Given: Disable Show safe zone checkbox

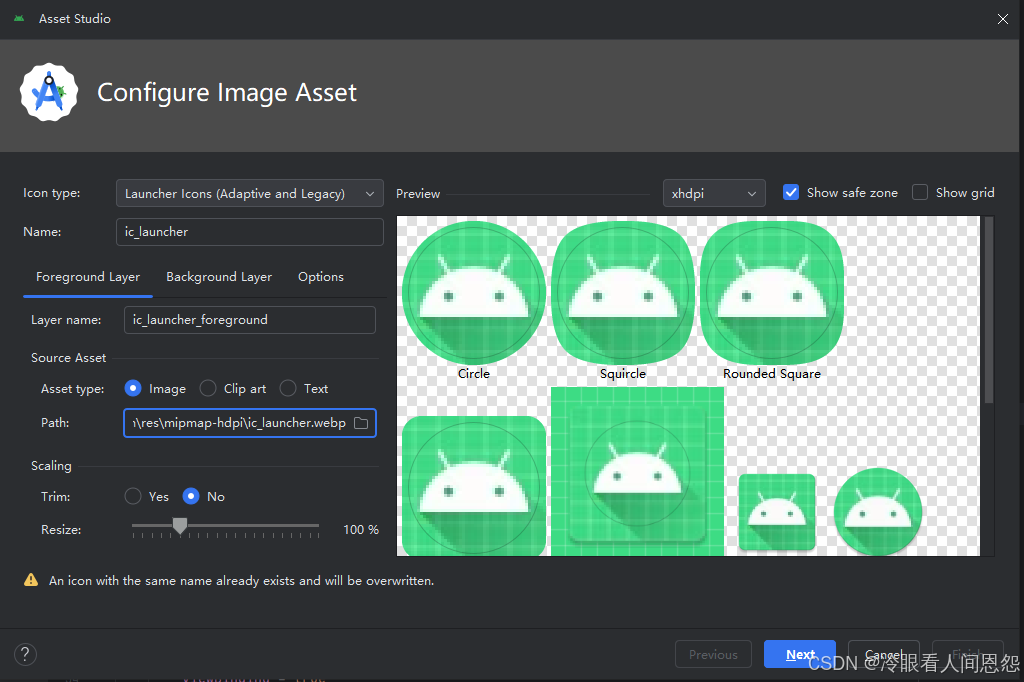Looking at the screenshot, I should [791, 193].
